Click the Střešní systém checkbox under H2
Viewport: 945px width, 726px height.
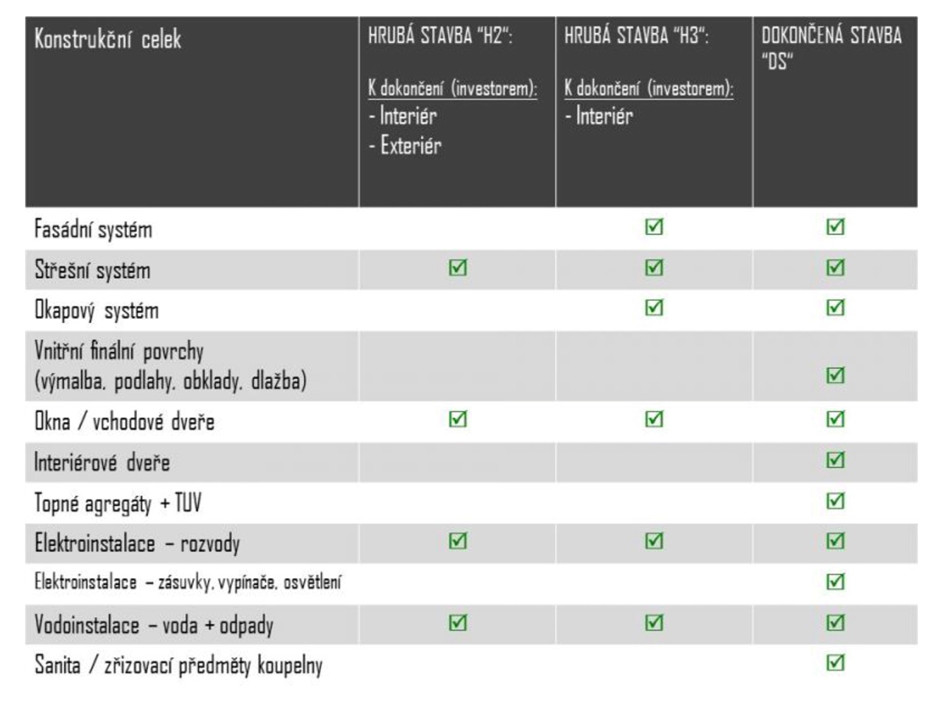tap(458, 267)
